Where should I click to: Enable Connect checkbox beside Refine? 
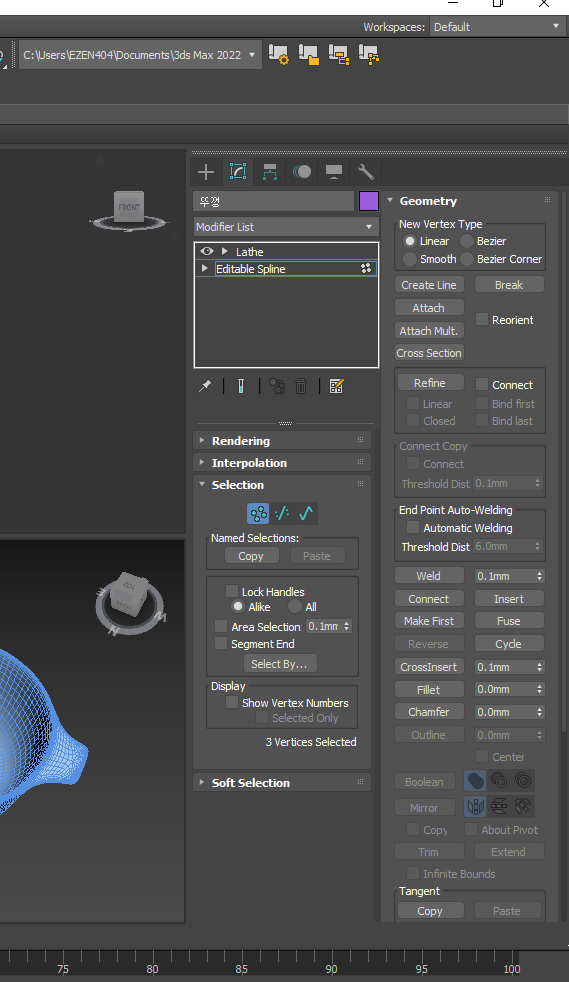481,385
